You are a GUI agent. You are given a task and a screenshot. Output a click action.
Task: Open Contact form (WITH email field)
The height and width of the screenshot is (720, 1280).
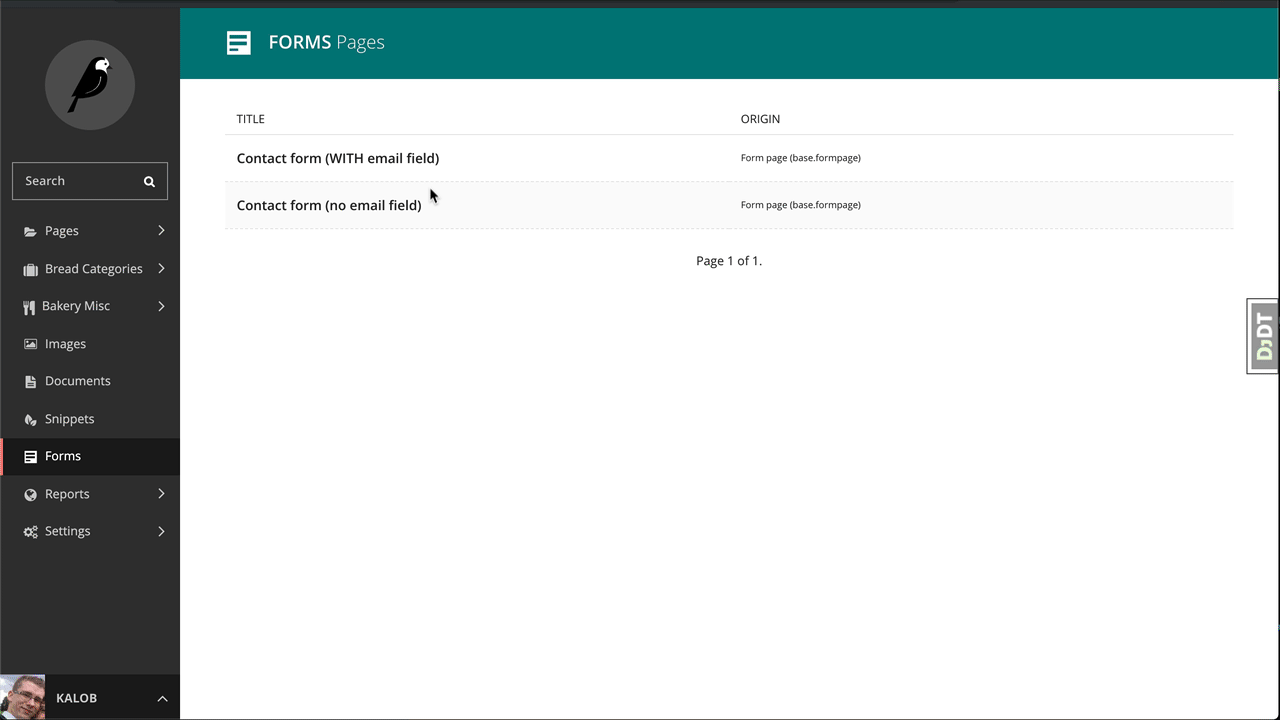coord(338,158)
